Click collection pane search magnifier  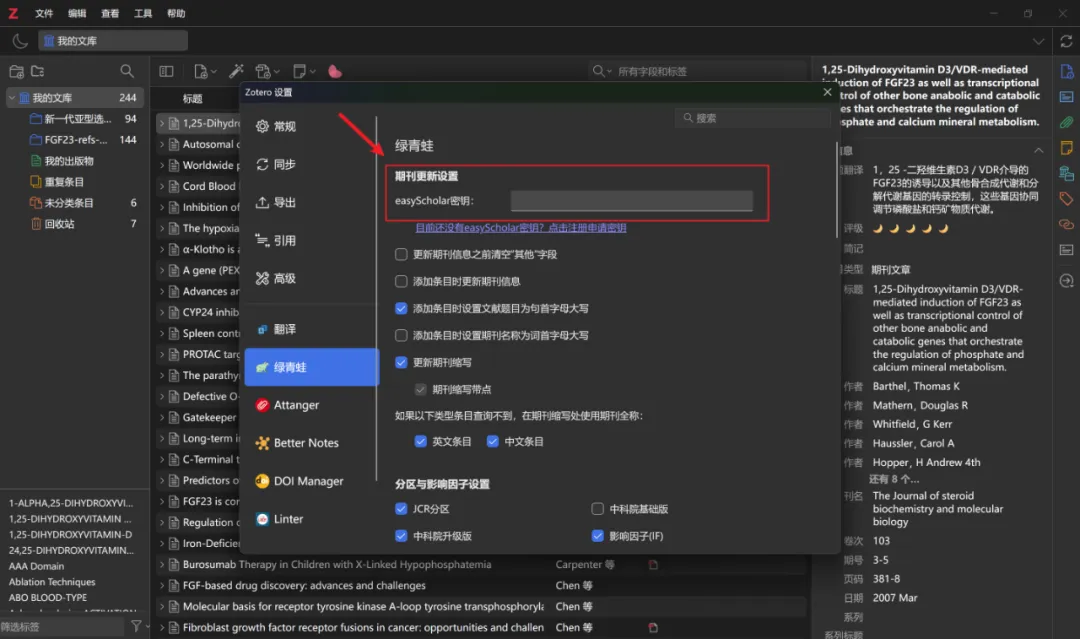point(127,71)
